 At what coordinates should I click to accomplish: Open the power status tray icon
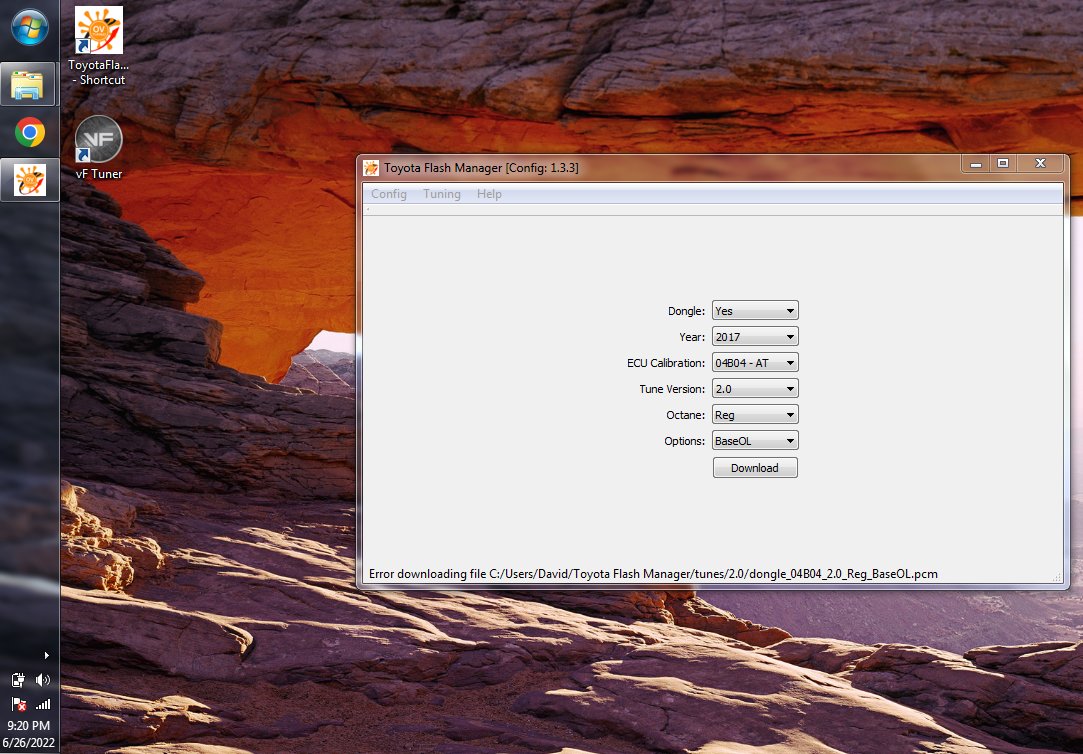pyautogui.click(x=19, y=680)
